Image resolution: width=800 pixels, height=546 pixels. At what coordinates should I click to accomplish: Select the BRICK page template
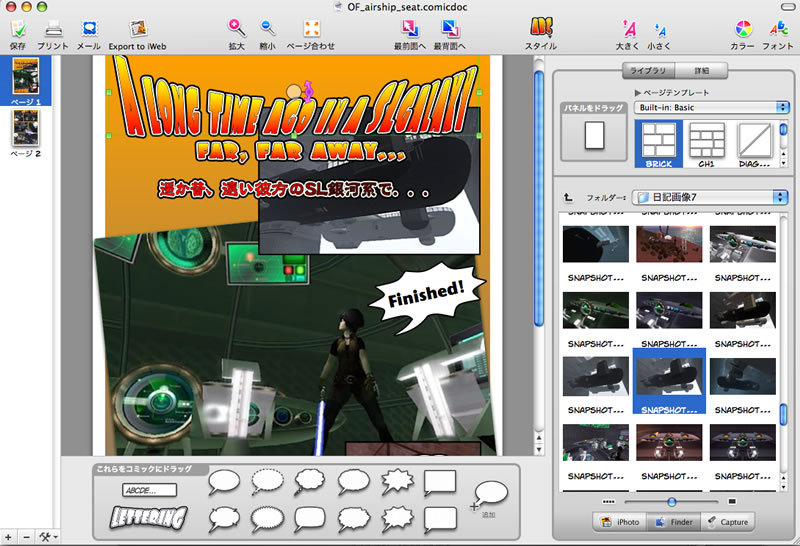coord(659,144)
